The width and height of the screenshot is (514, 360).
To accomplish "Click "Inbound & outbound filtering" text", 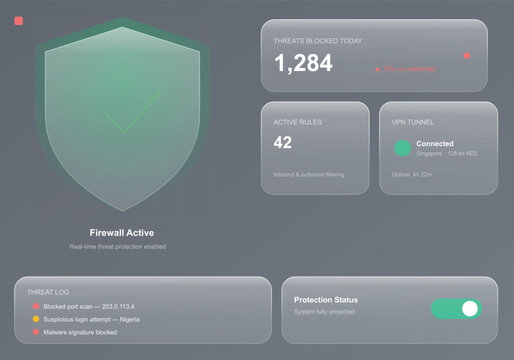I will (309, 175).
